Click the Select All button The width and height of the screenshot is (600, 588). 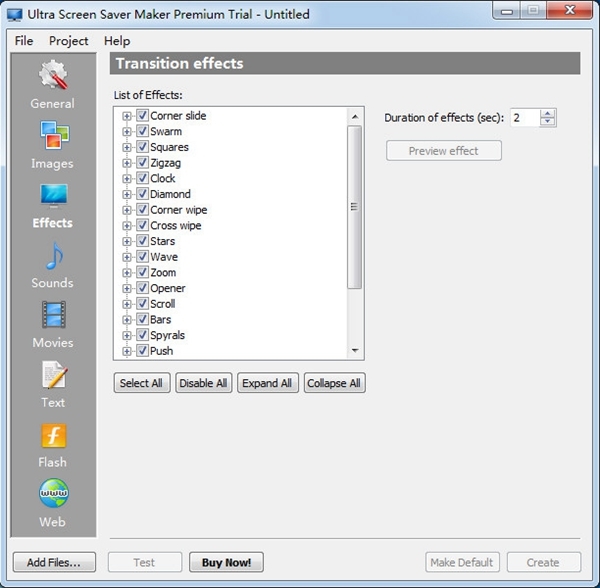[x=142, y=383]
